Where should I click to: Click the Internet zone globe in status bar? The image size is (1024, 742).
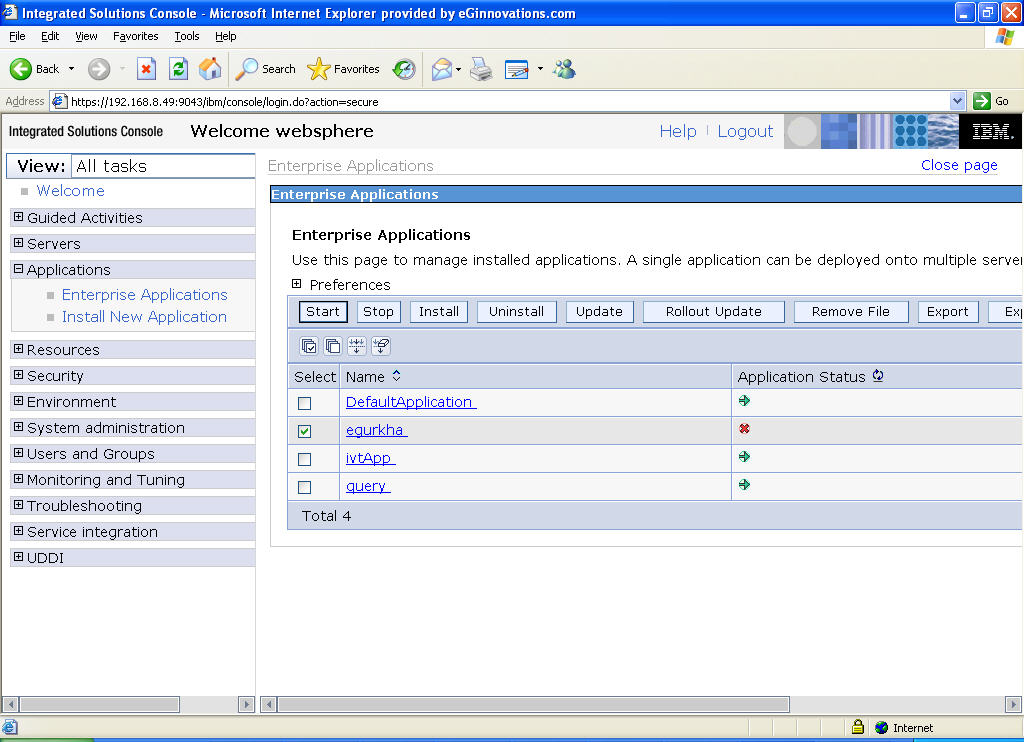pos(882,728)
